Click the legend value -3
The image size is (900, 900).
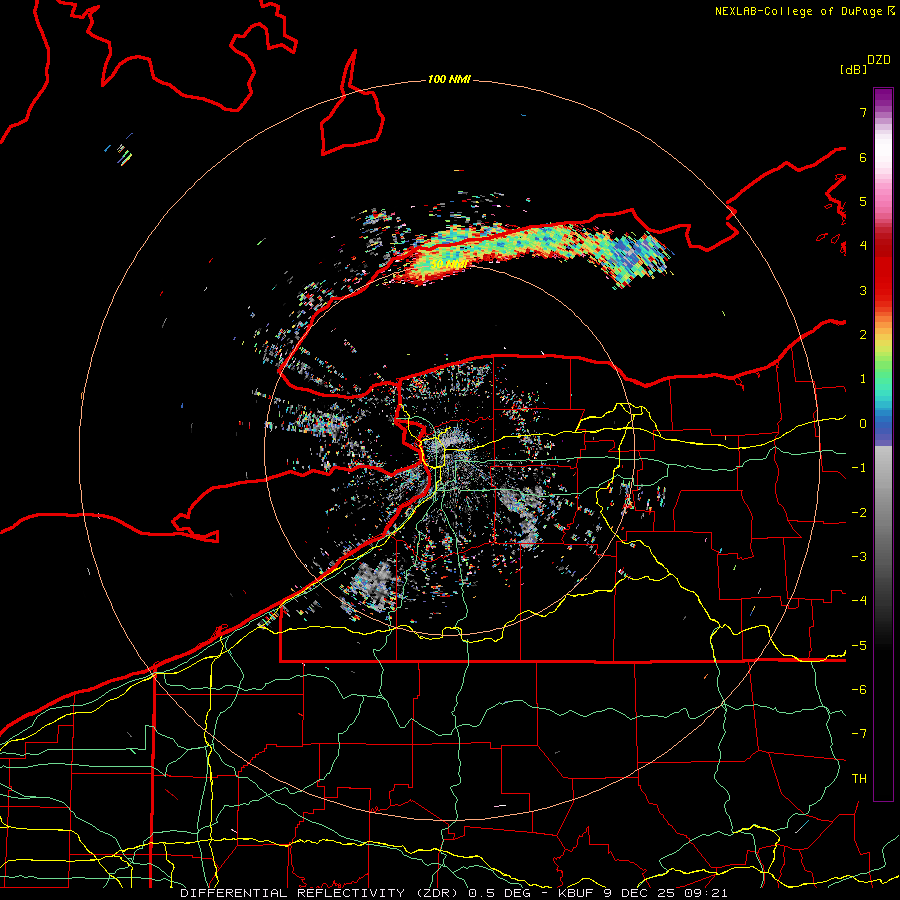point(859,557)
